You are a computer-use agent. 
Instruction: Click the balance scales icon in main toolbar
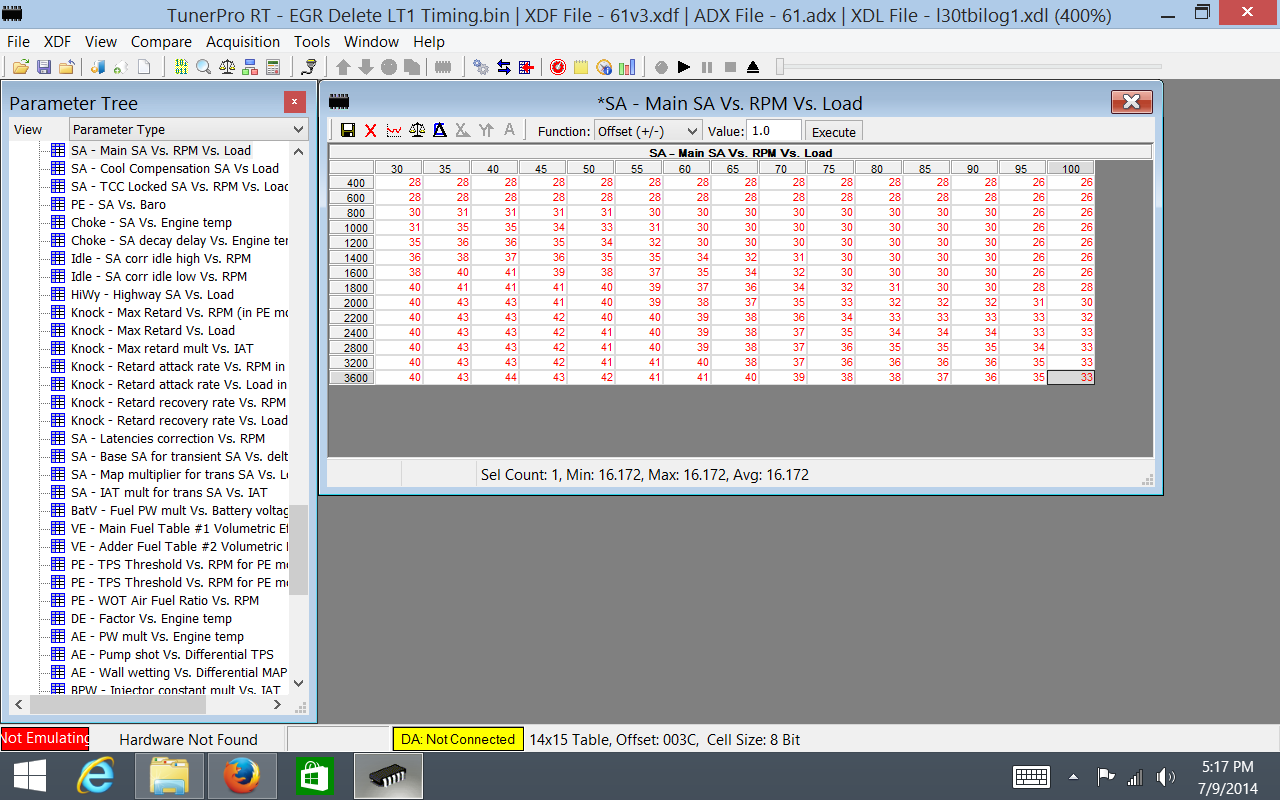point(227,67)
